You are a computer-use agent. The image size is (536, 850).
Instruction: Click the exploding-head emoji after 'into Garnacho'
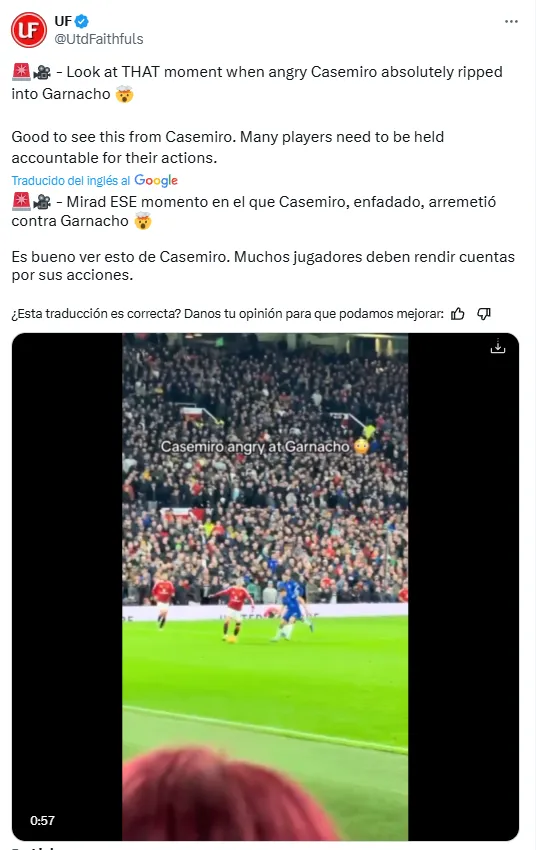[124, 94]
